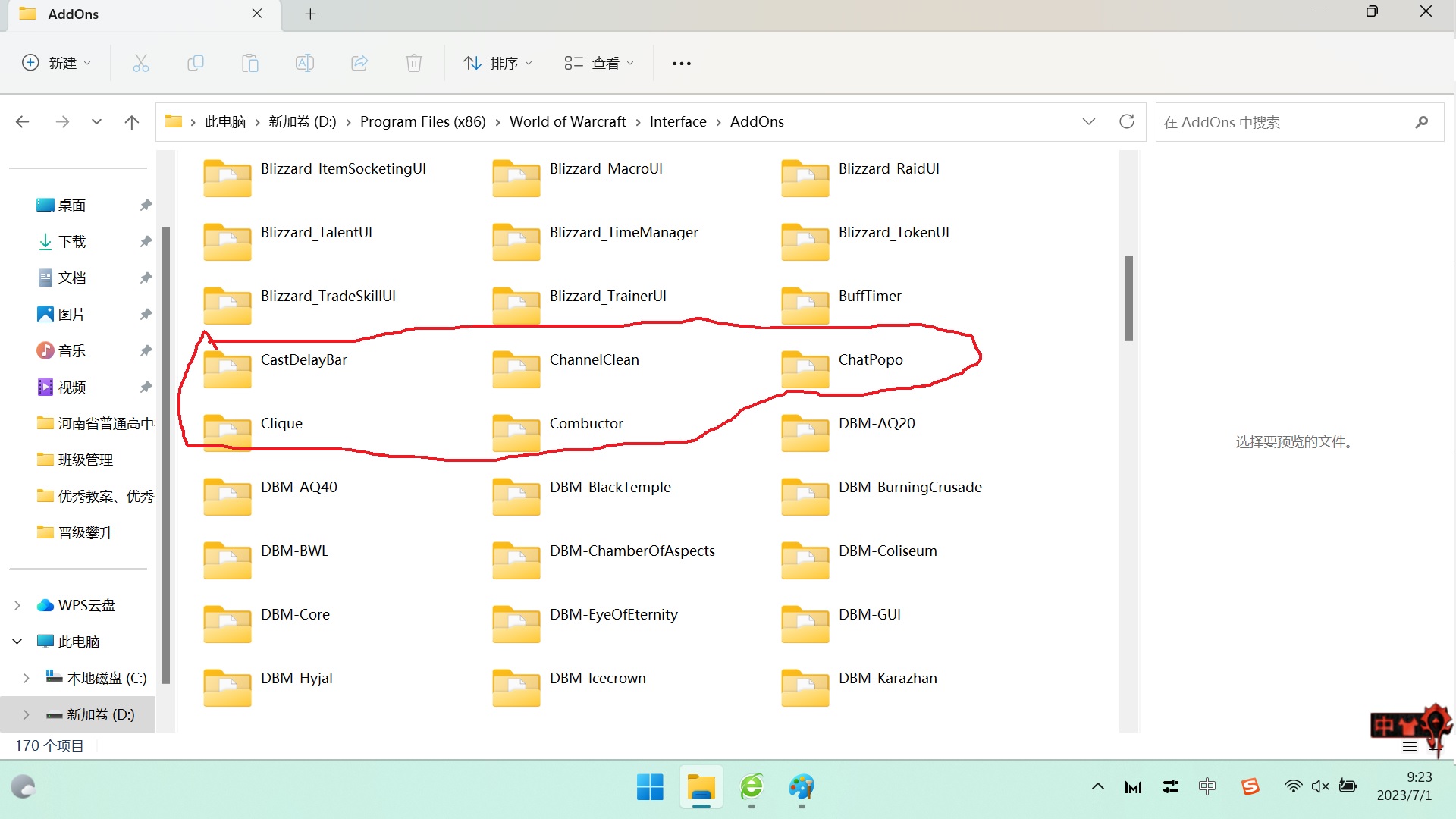This screenshot has width=1456, height=819.
Task: Click the Share icon in toolbar
Action: (359, 63)
